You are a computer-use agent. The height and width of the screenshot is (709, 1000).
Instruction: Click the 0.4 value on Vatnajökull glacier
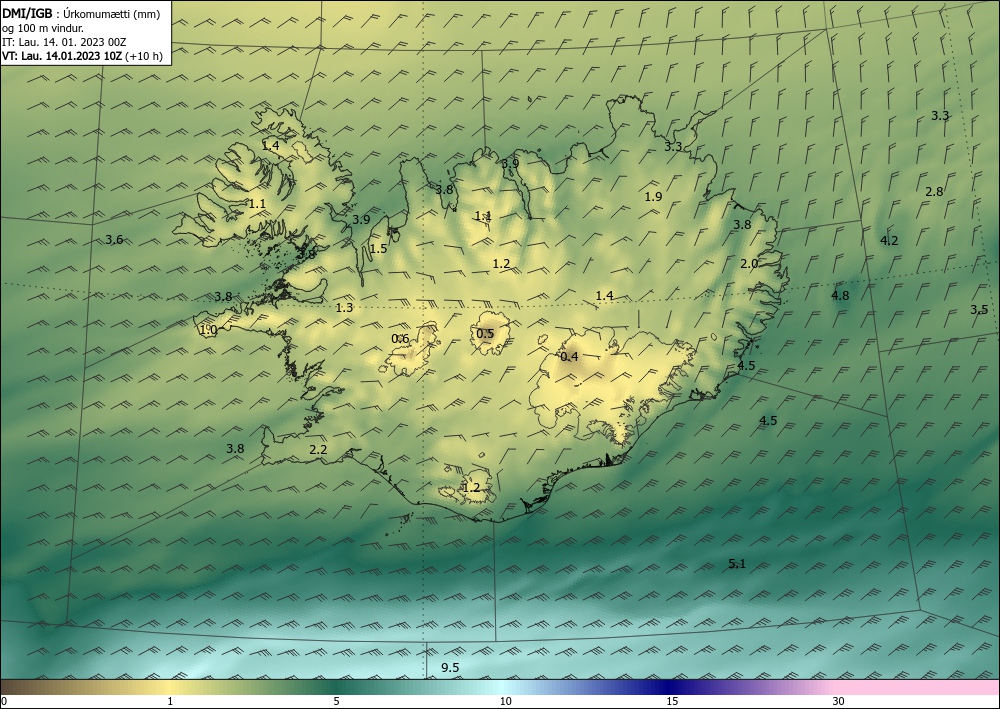click(570, 356)
